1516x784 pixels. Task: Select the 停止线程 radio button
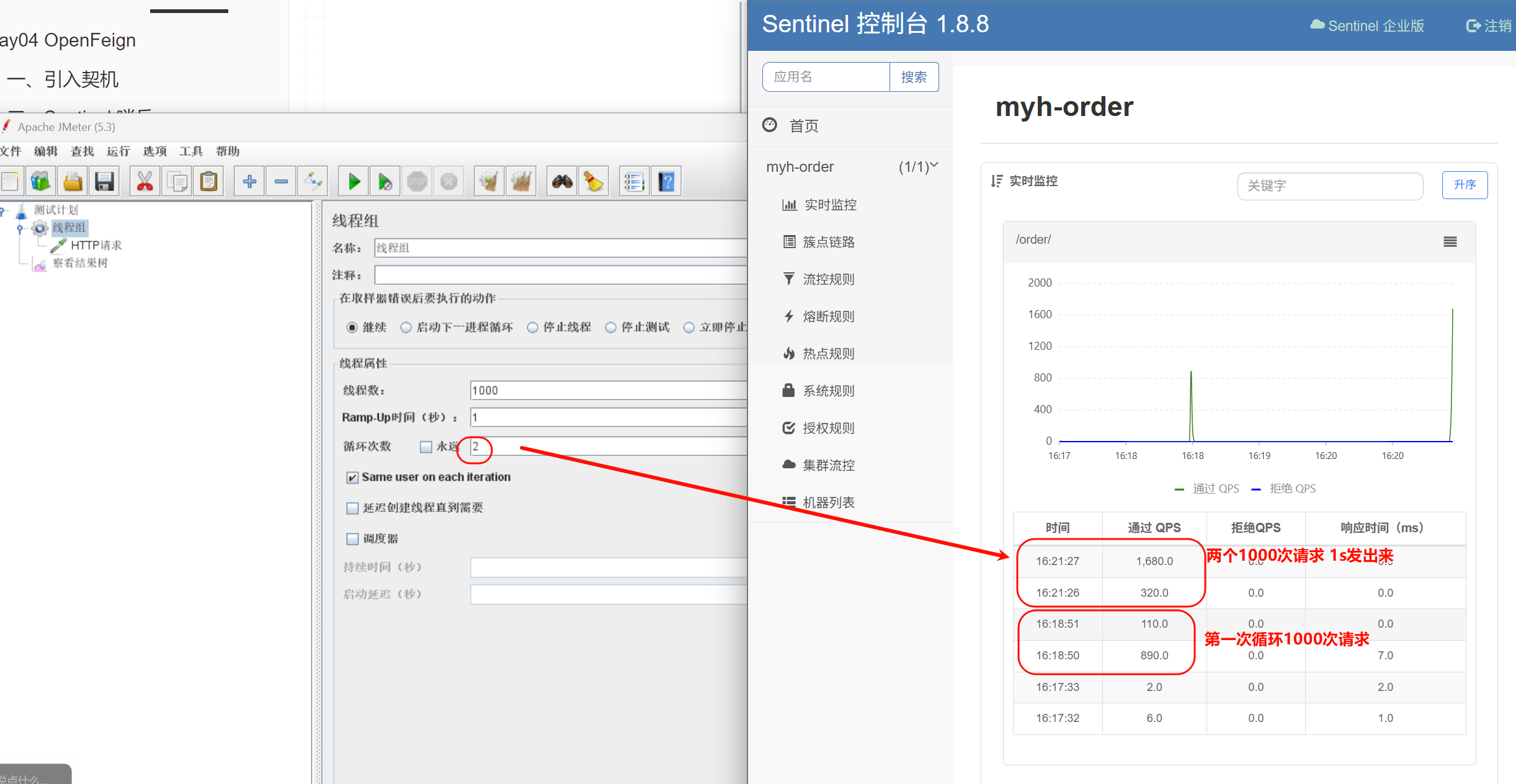click(x=532, y=327)
